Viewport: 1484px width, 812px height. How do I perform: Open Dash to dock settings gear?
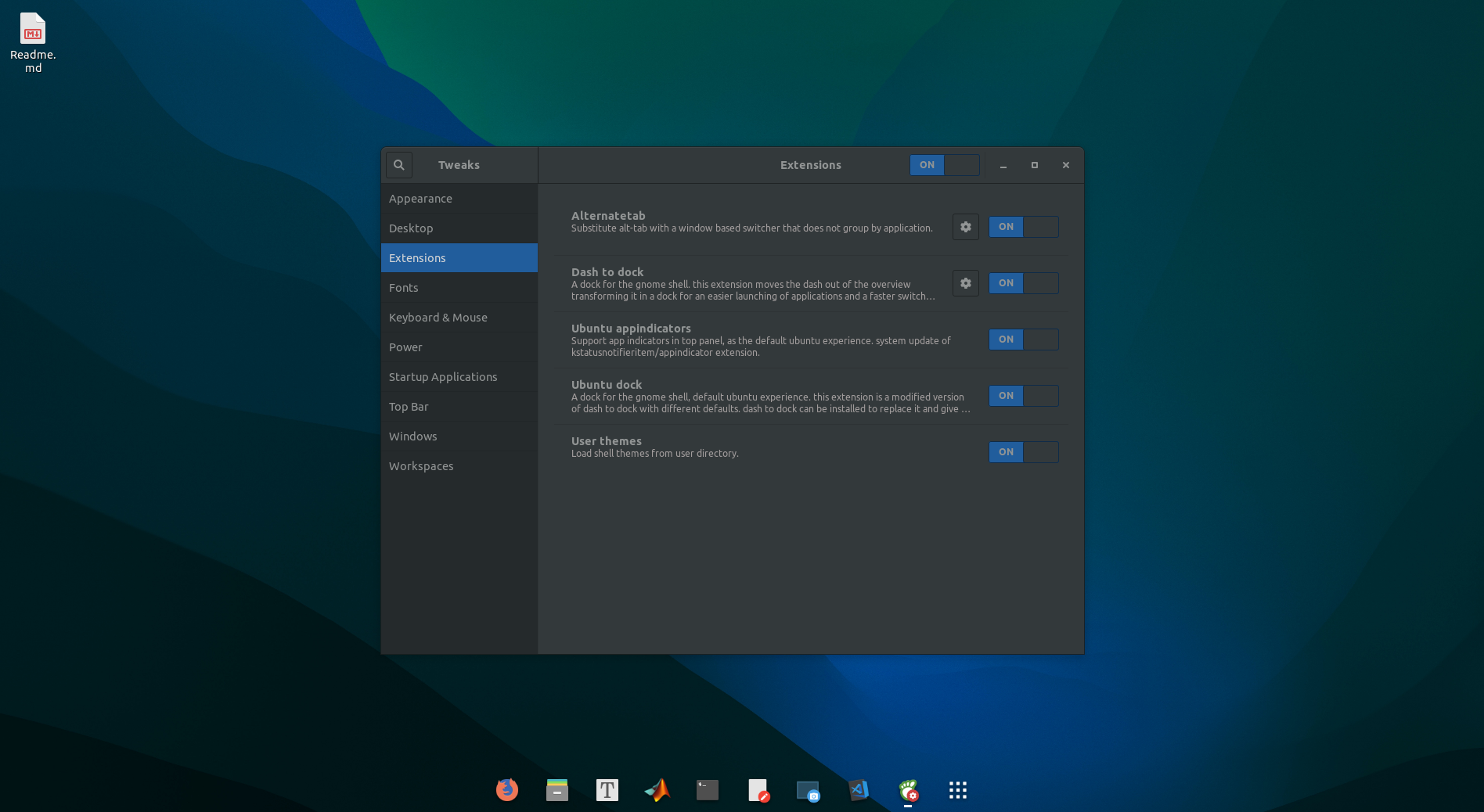(966, 283)
